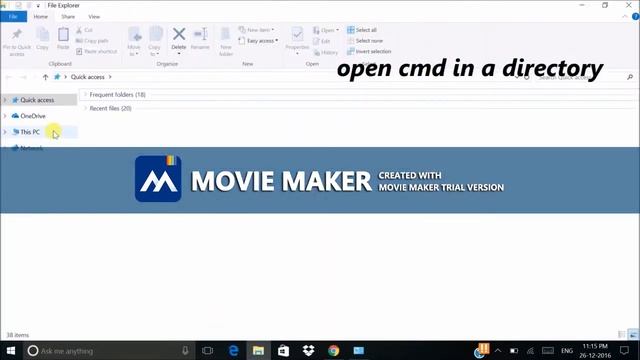
Task: Click the Paste shortcut command
Action: click(x=96, y=51)
